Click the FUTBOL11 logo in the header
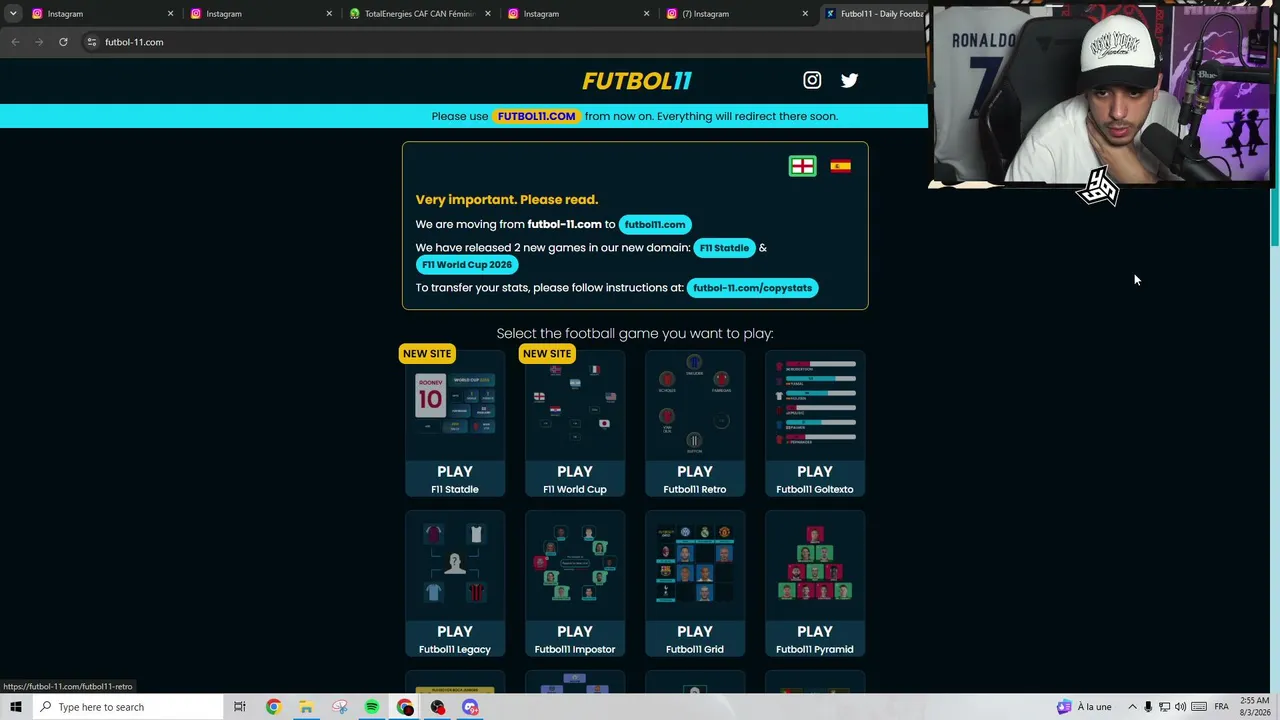 coord(637,81)
